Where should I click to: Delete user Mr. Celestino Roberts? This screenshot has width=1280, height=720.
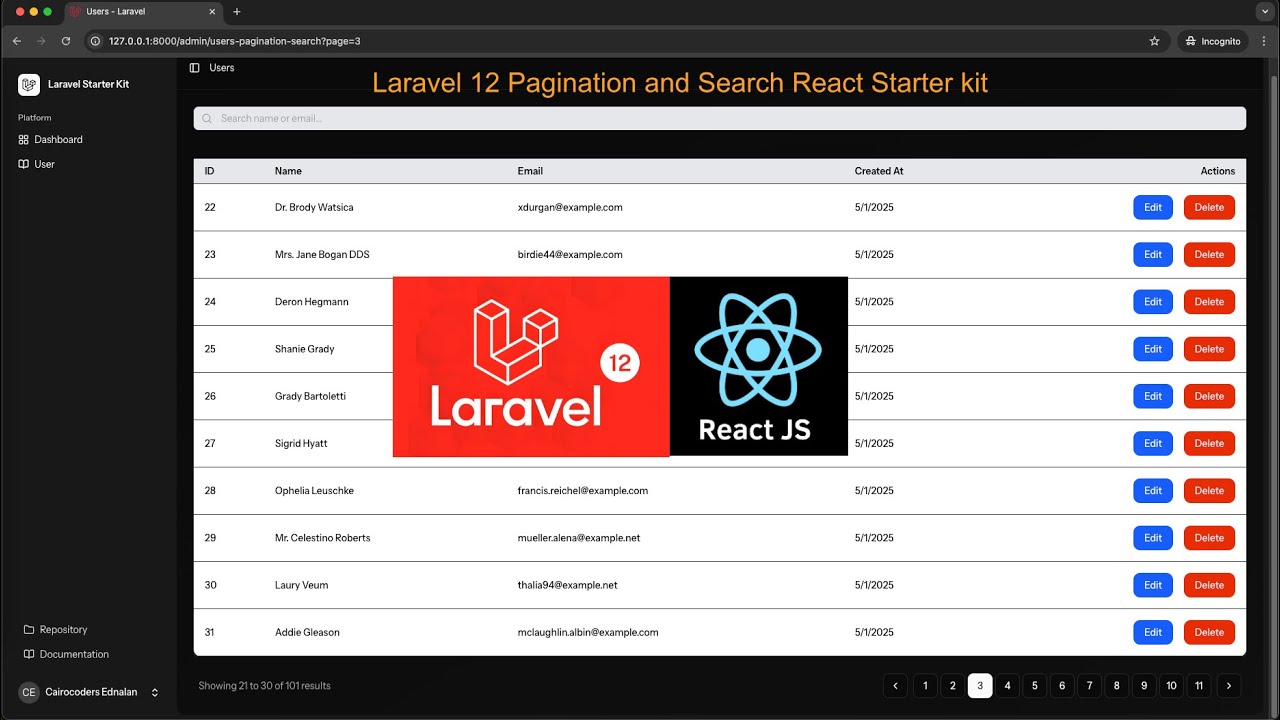point(1209,538)
